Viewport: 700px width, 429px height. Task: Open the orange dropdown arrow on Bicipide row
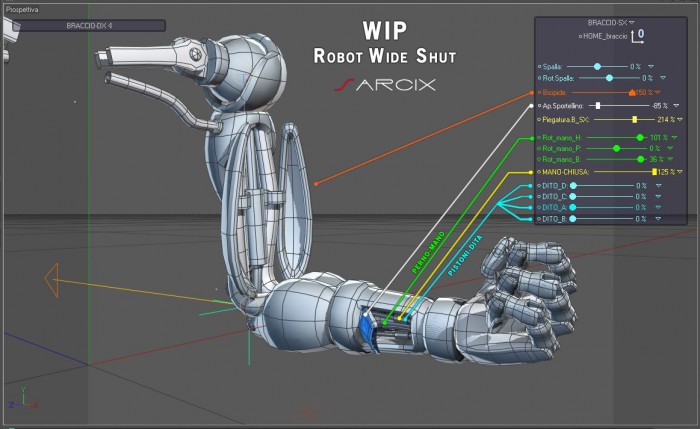click(658, 92)
